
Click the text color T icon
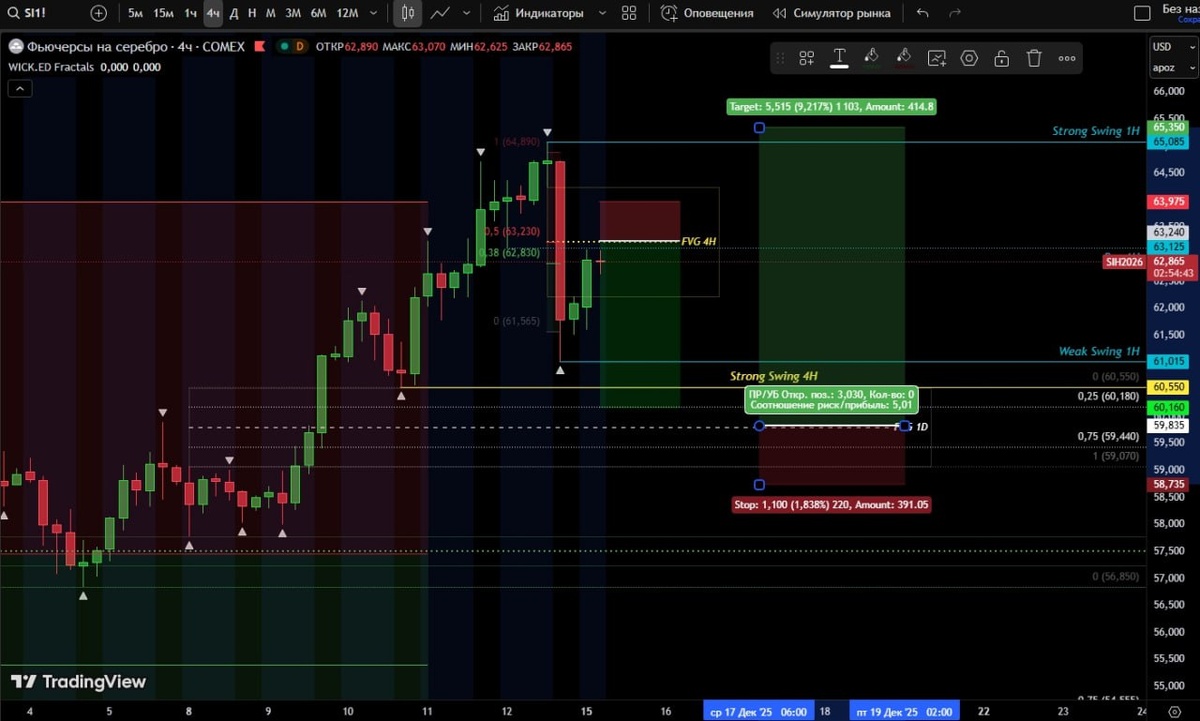coord(839,58)
